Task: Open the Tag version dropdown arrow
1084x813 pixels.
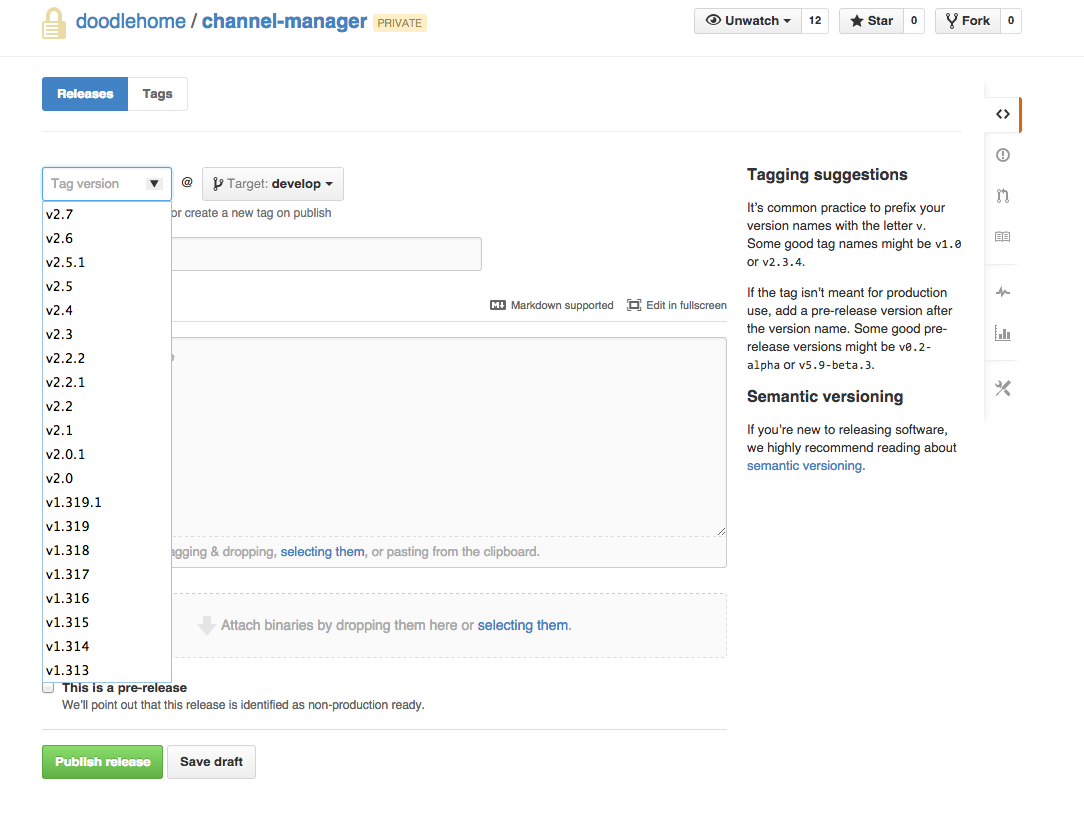Action: pos(154,184)
